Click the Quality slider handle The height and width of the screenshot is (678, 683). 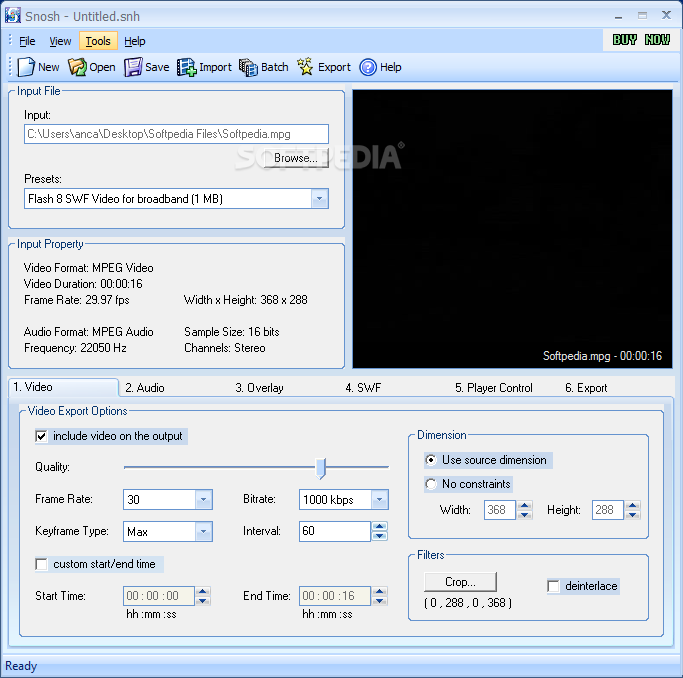(x=321, y=468)
